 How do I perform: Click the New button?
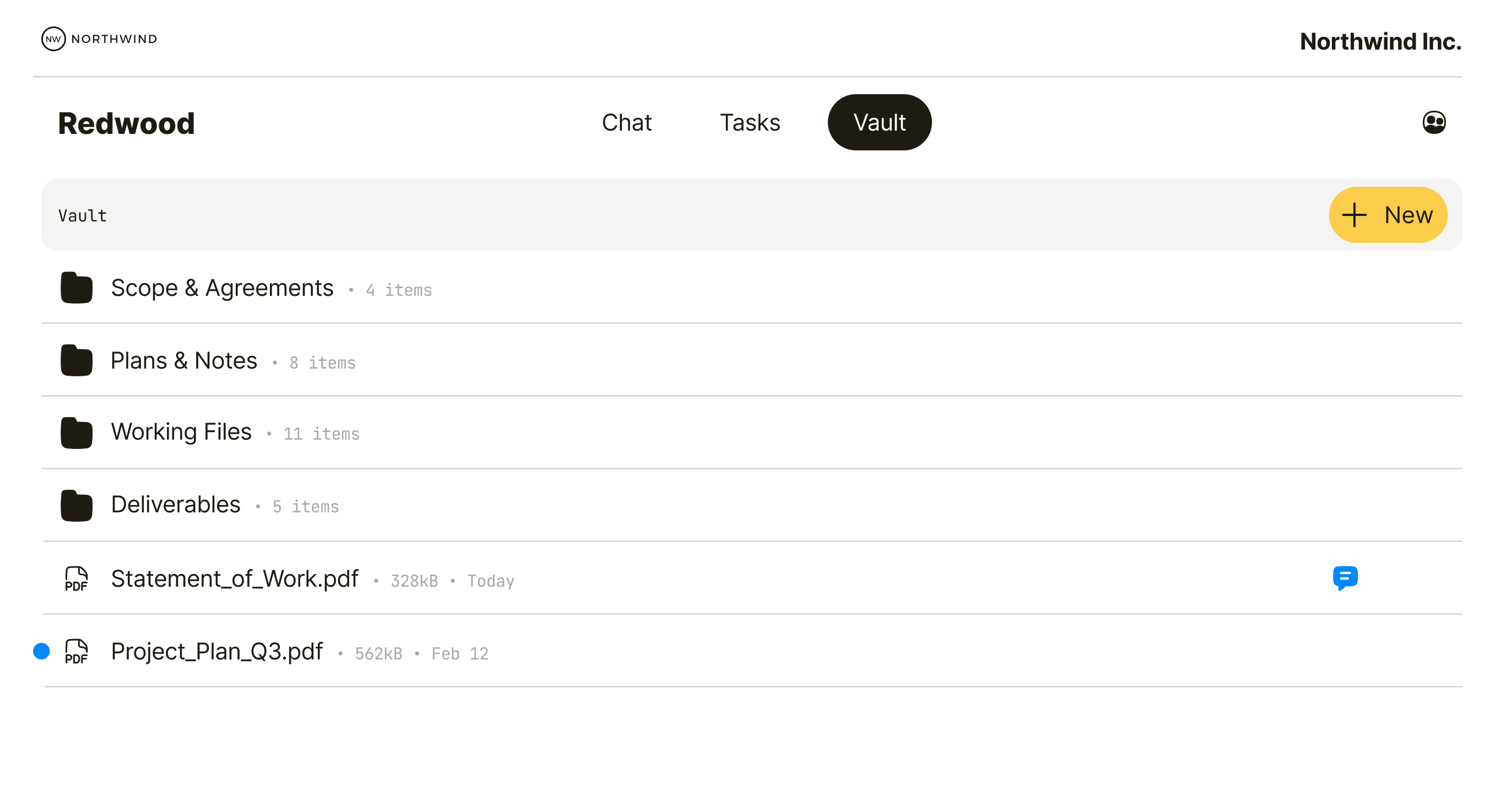tap(1388, 215)
